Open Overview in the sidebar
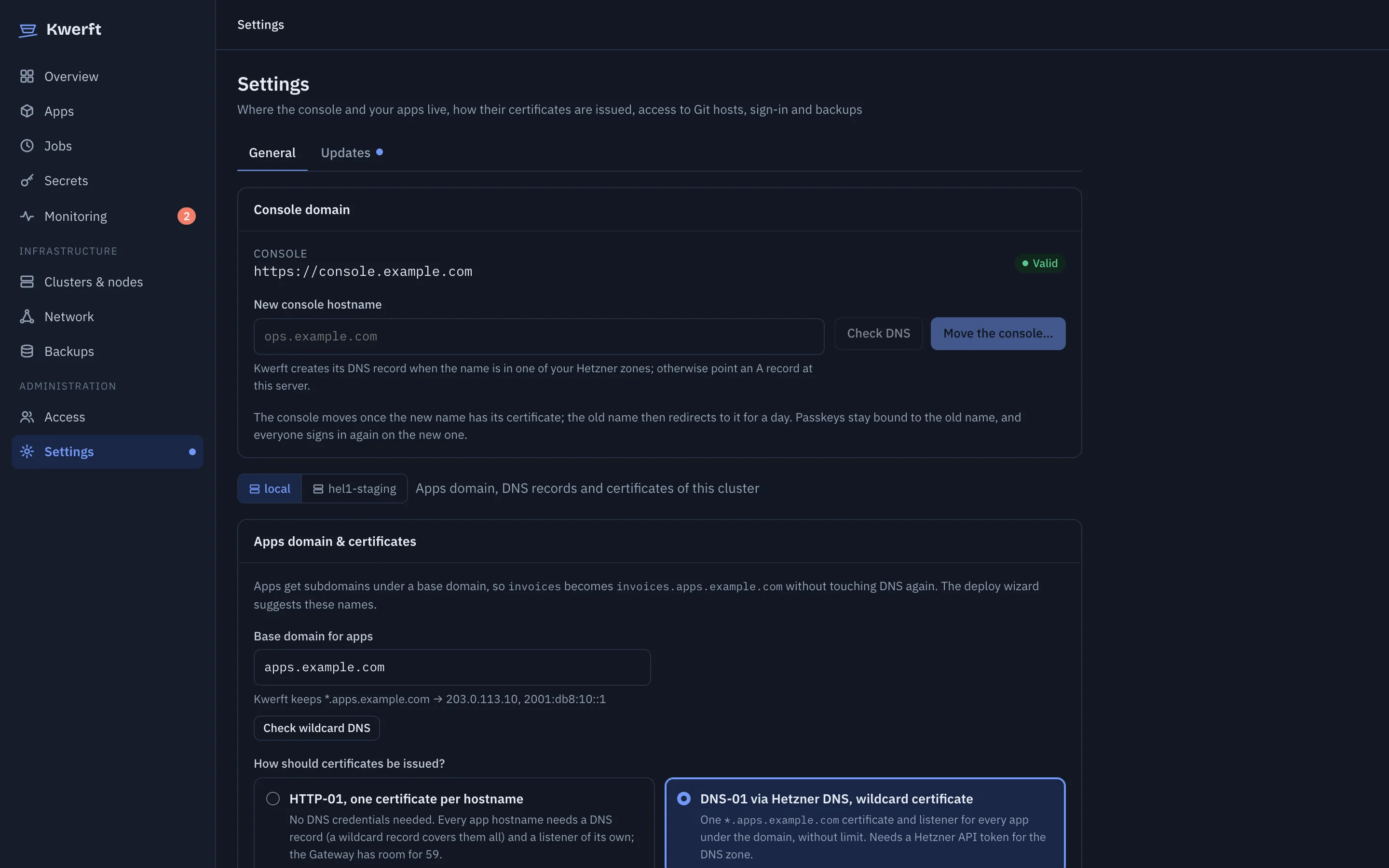1389x868 pixels. pos(108,76)
